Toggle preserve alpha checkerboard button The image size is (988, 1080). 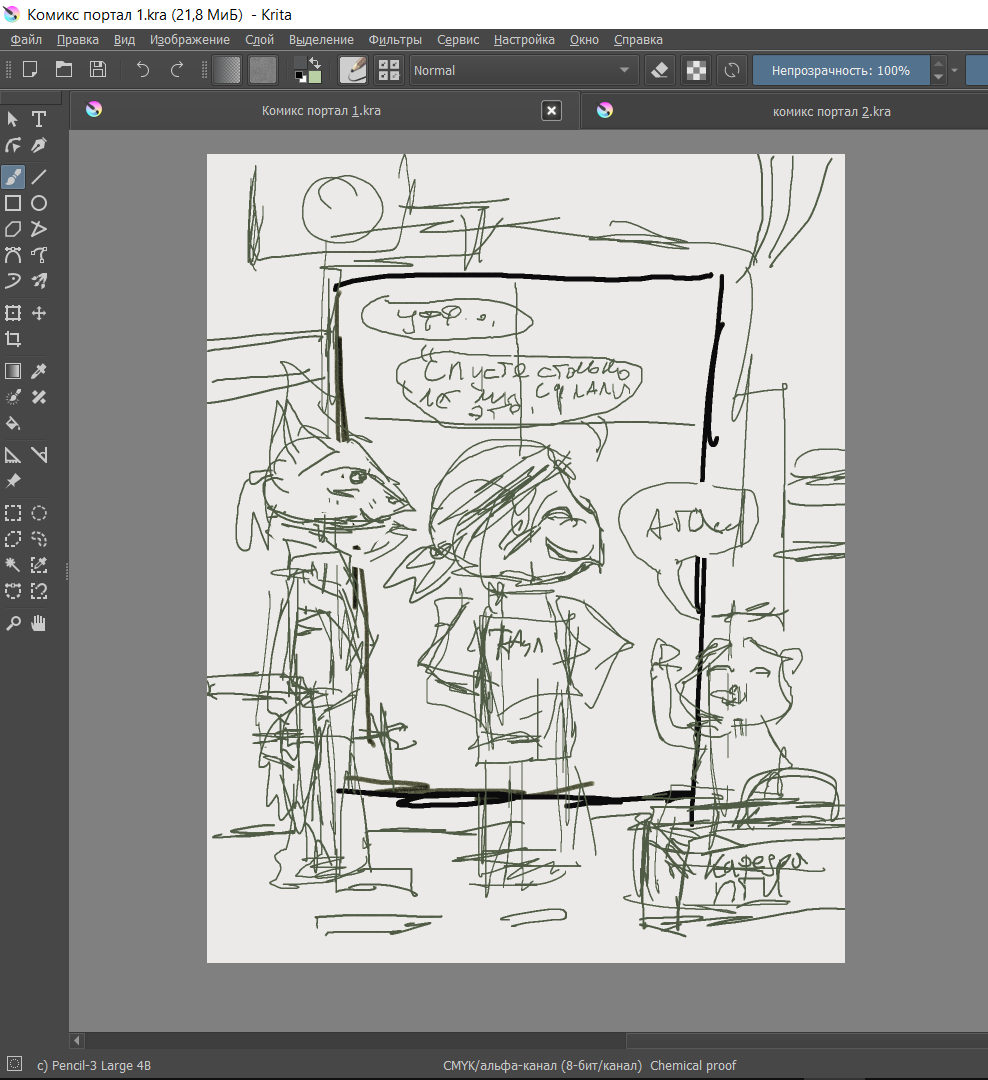[x=695, y=70]
